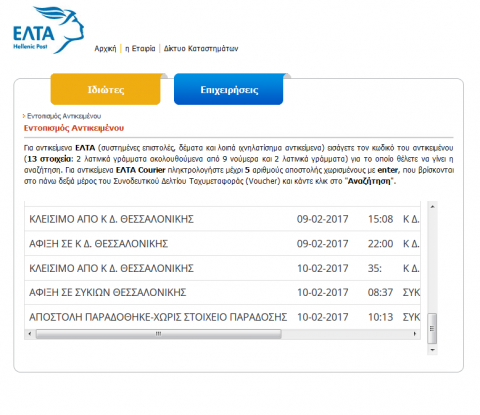Click the vertical scrollbar thumb
This screenshot has height=415, width=480.
[x=432, y=328]
